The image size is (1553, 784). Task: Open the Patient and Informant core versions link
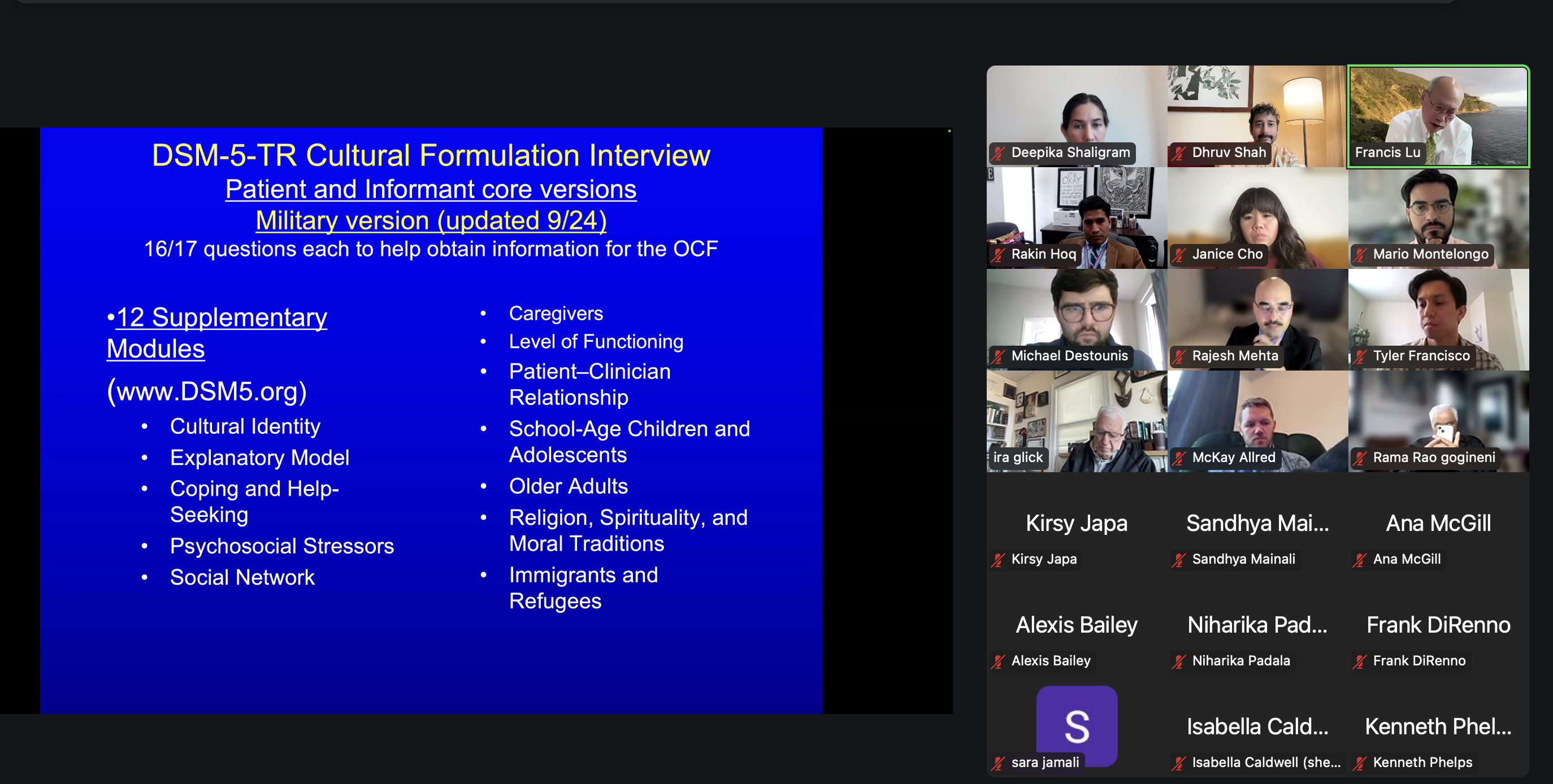[x=431, y=189]
